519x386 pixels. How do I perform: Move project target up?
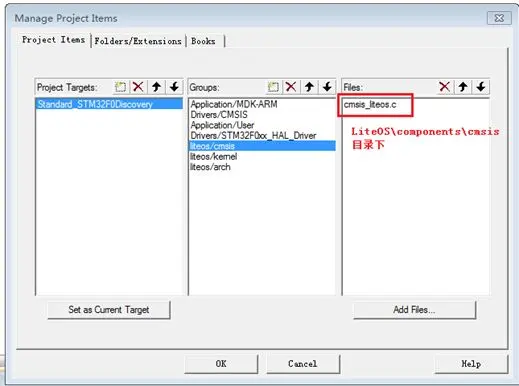[x=156, y=87]
